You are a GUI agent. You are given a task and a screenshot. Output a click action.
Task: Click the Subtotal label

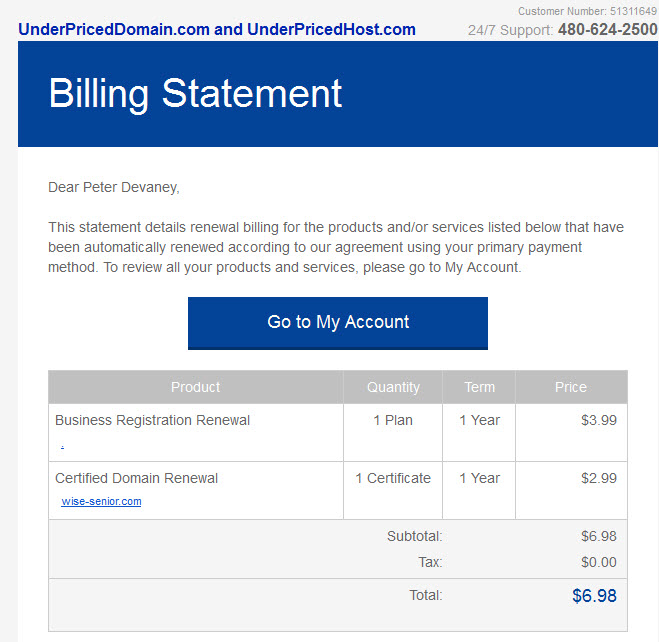point(414,536)
